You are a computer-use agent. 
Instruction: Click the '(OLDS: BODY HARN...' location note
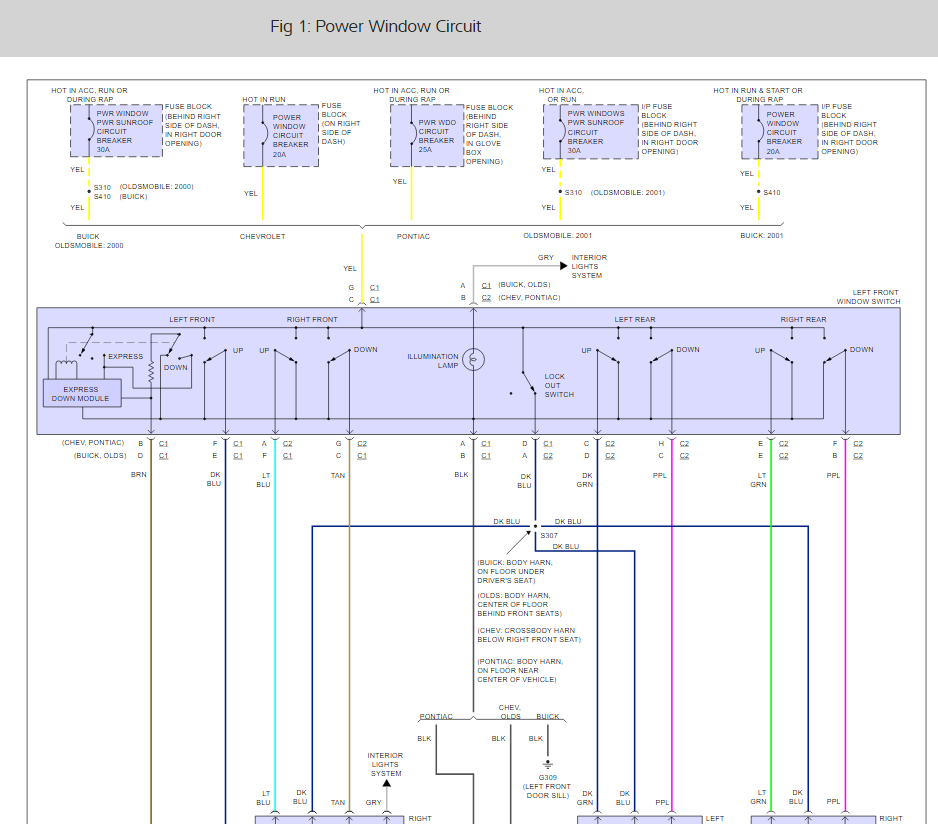pos(519,604)
